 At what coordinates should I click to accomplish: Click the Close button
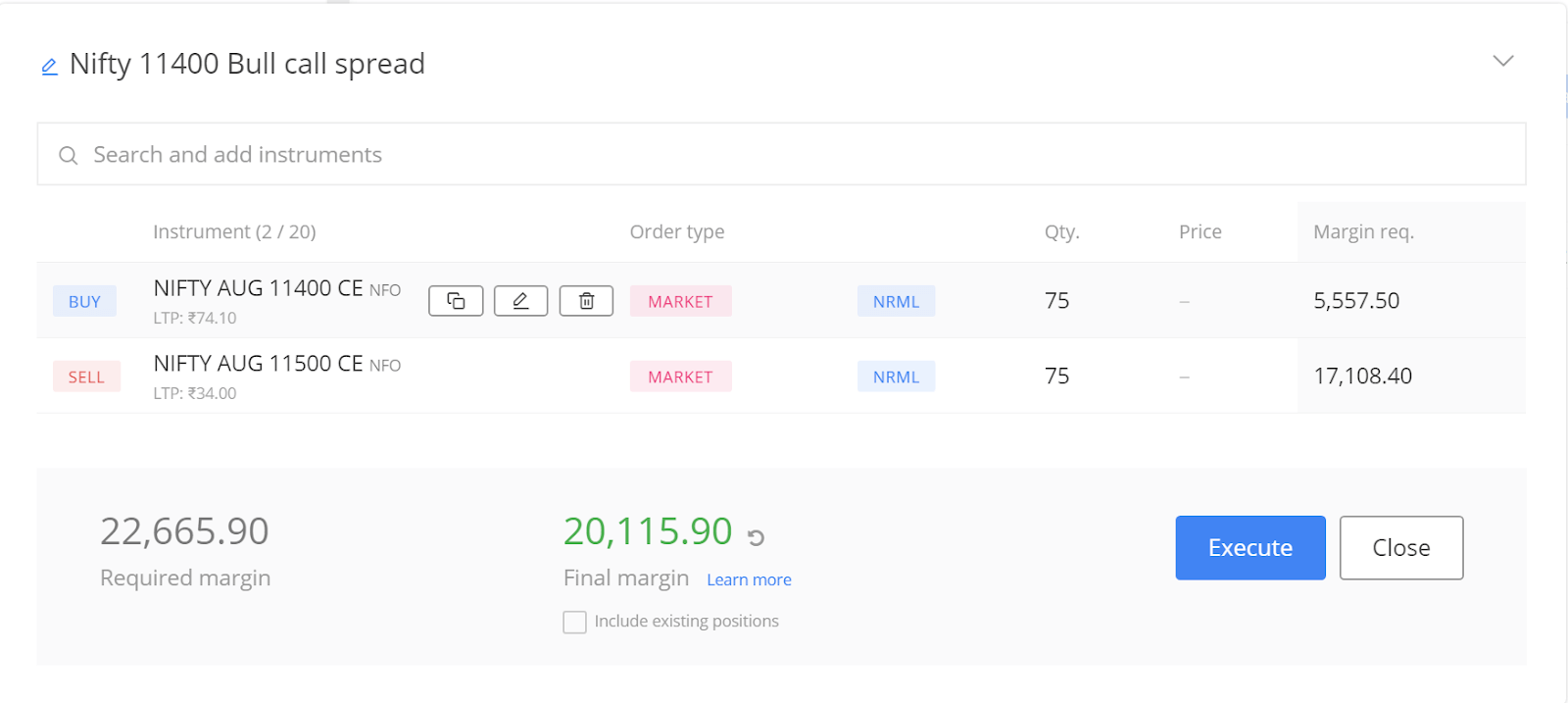click(1401, 547)
